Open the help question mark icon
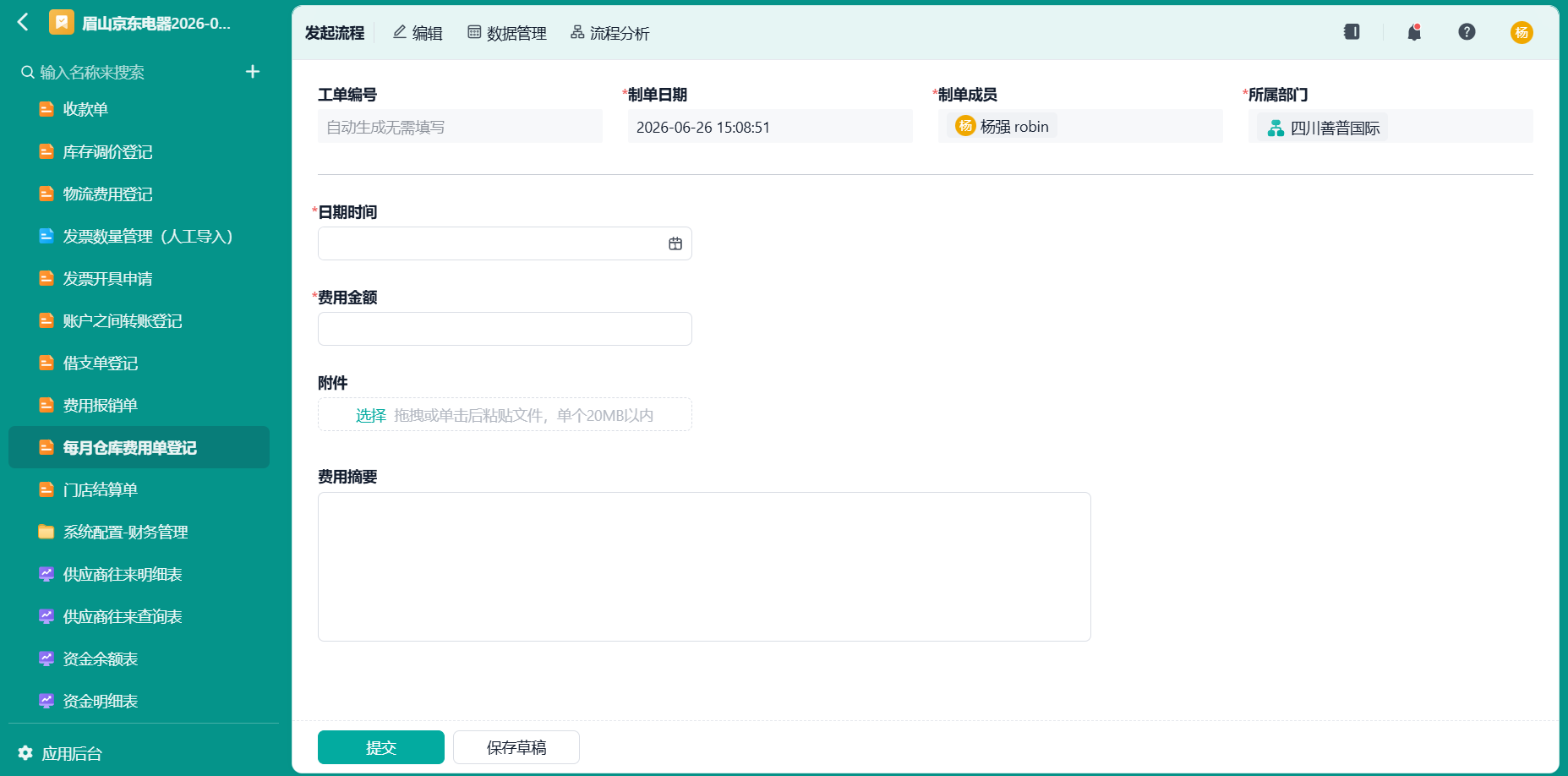Image resolution: width=1568 pixels, height=776 pixels. coord(1467,32)
